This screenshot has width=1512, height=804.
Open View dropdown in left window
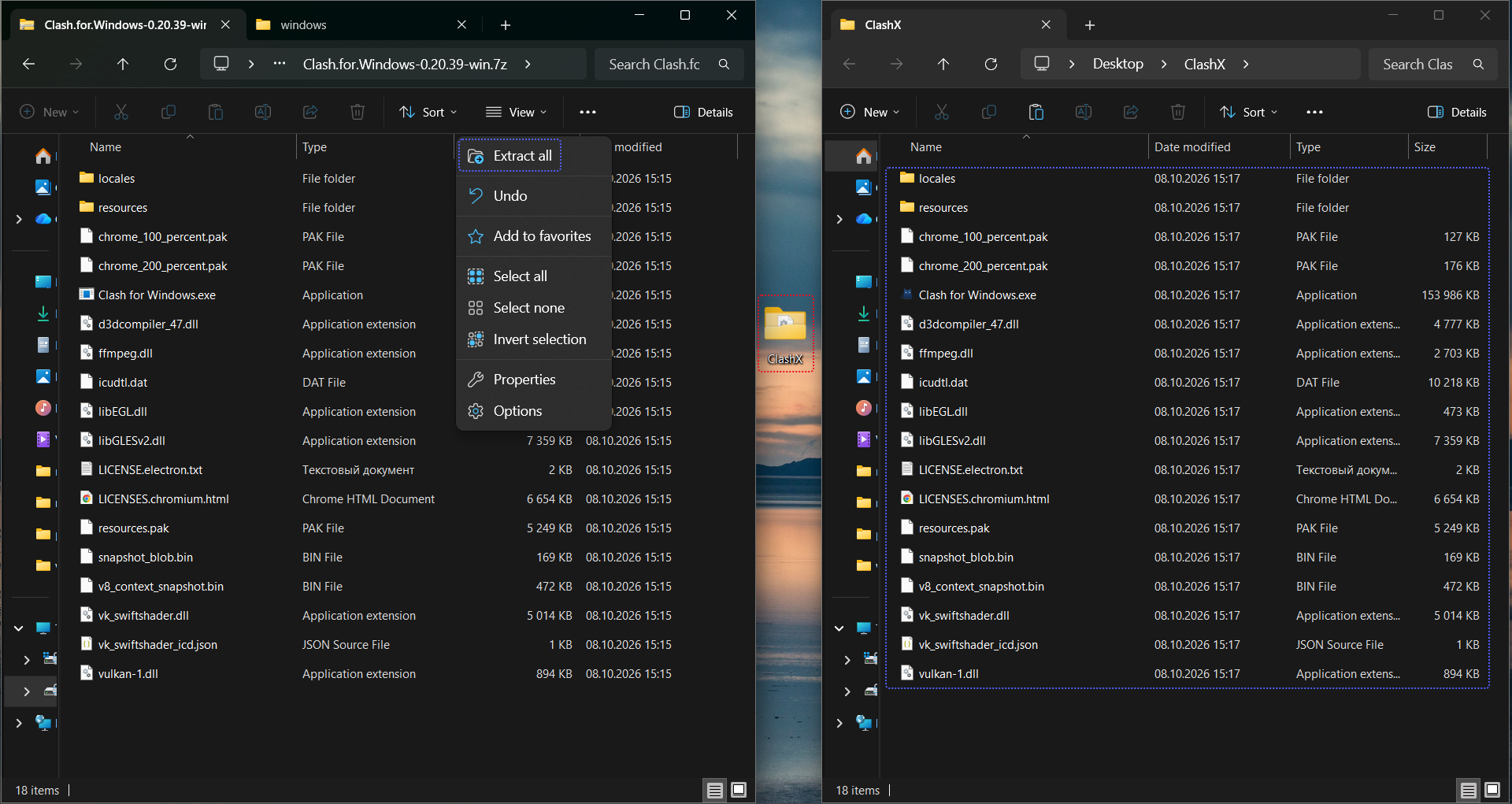516,112
